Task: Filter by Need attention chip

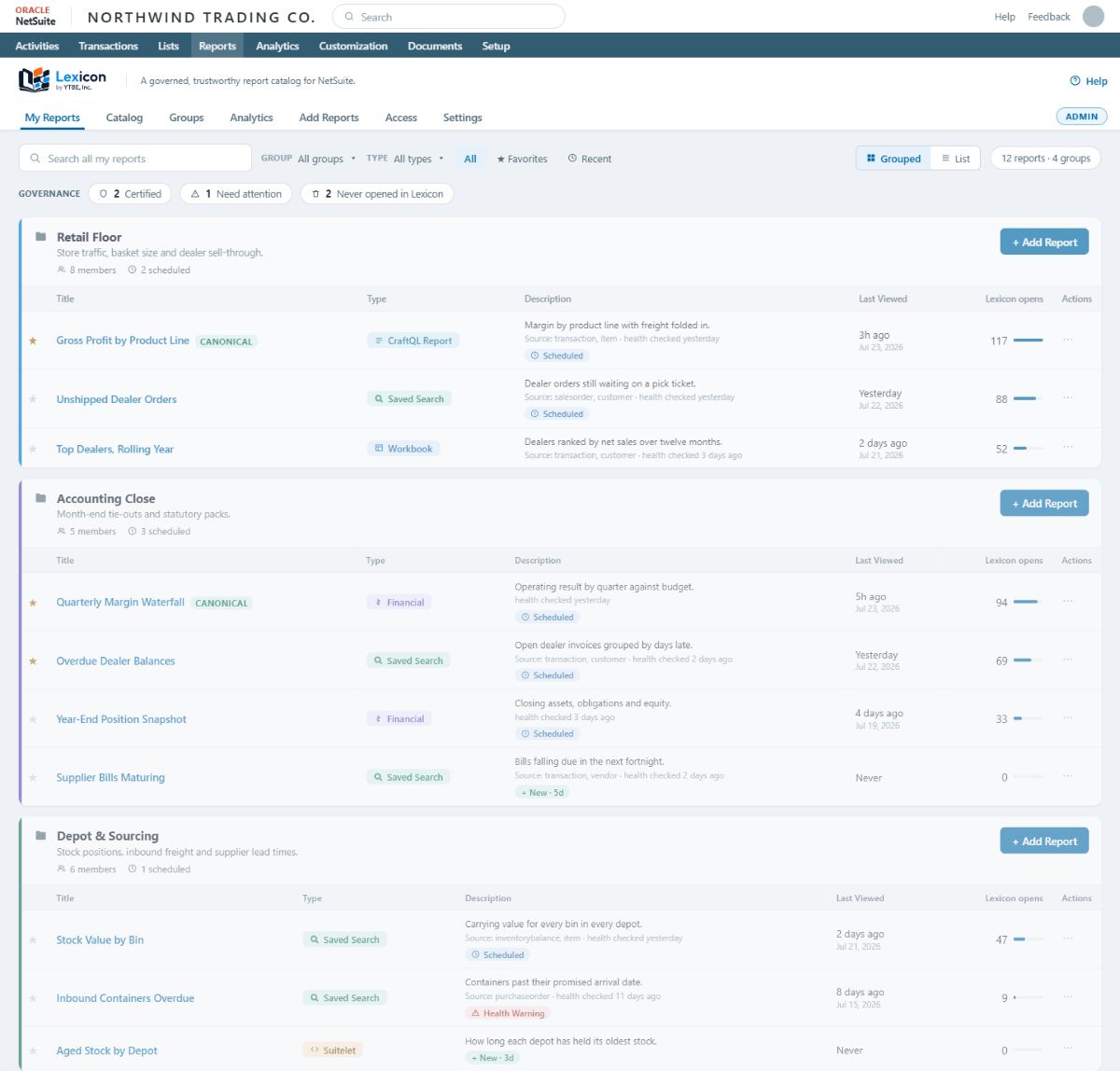Action: coord(236,194)
